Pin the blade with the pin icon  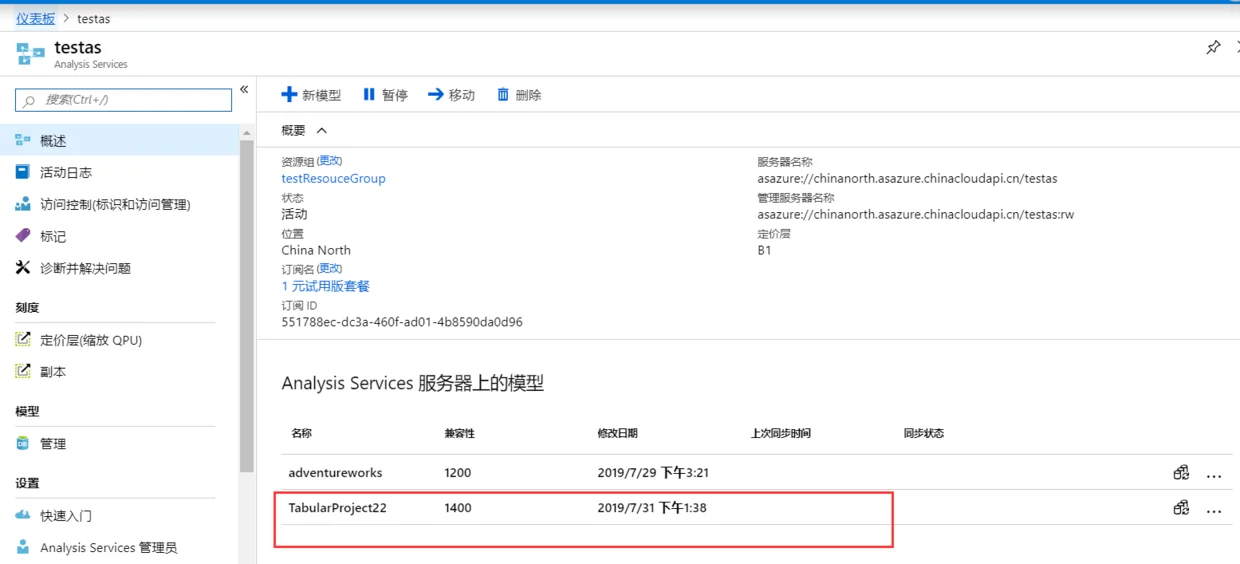(x=1213, y=47)
